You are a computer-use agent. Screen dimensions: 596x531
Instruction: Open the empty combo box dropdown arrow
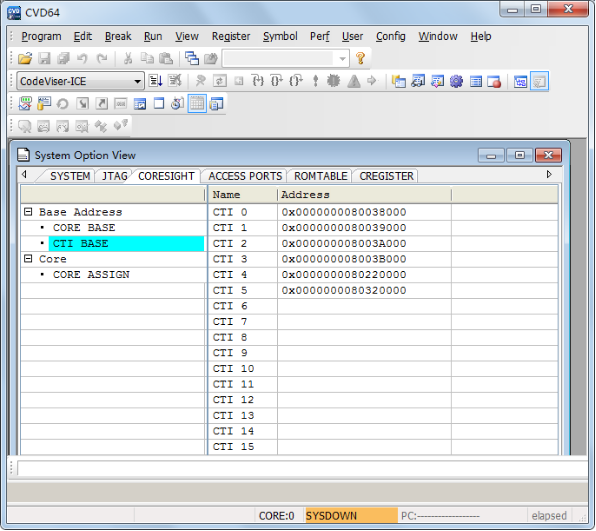point(342,59)
